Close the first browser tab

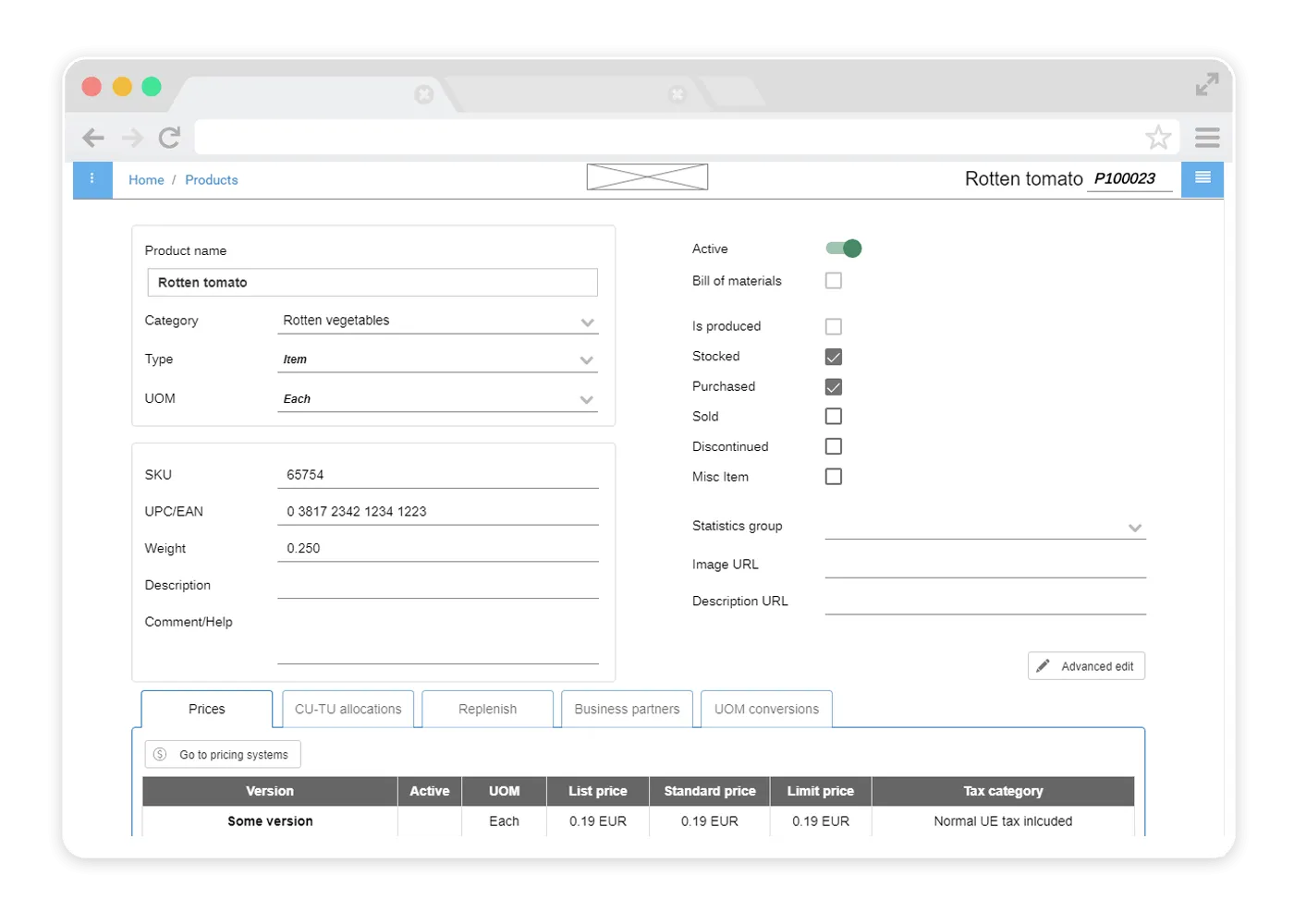tap(424, 94)
